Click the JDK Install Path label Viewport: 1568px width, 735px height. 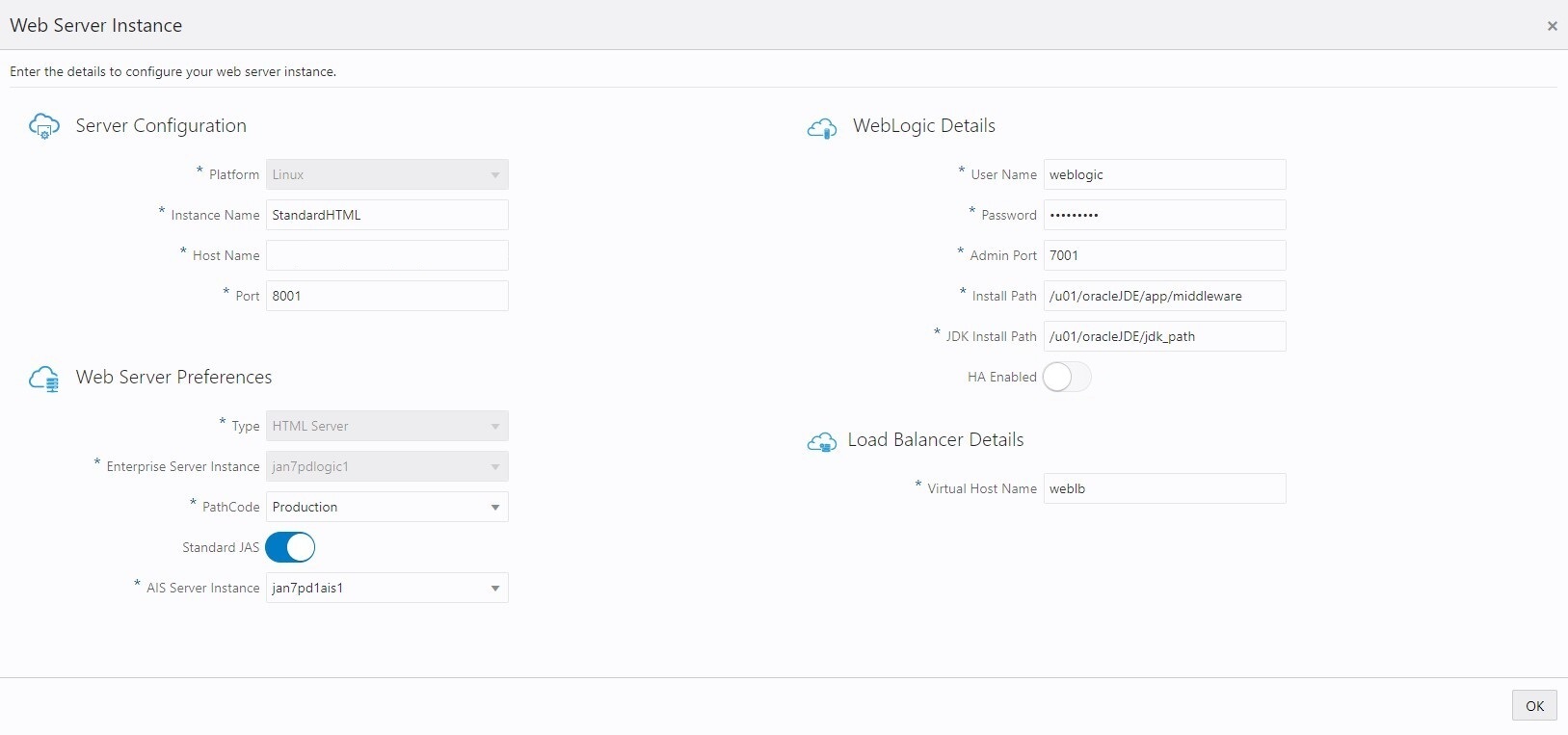pos(991,336)
